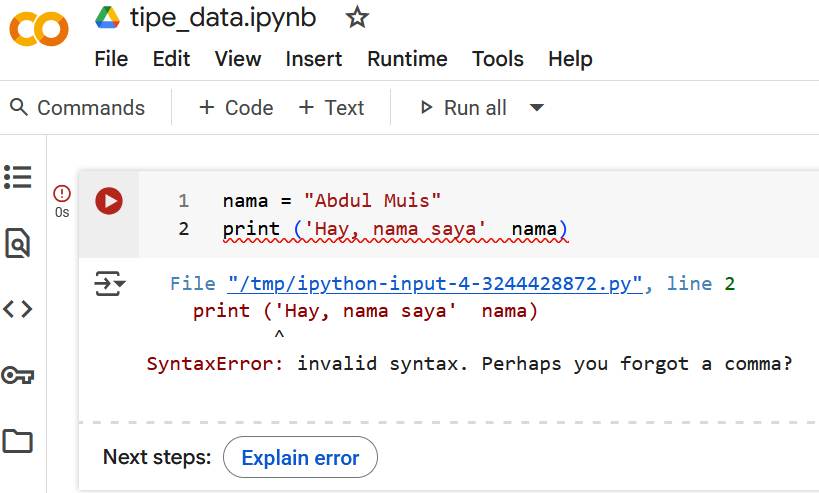This screenshot has height=493, width=819.
Task: Open the /tmp/ipython-input-4-3244428872.py file link
Action: 435,284
